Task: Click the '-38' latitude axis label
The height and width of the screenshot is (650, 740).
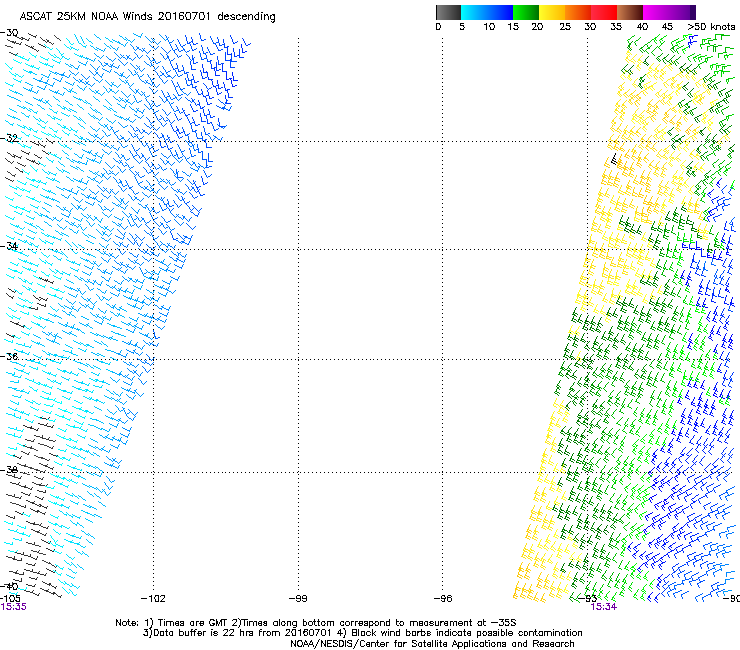Action: (x=9, y=470)
